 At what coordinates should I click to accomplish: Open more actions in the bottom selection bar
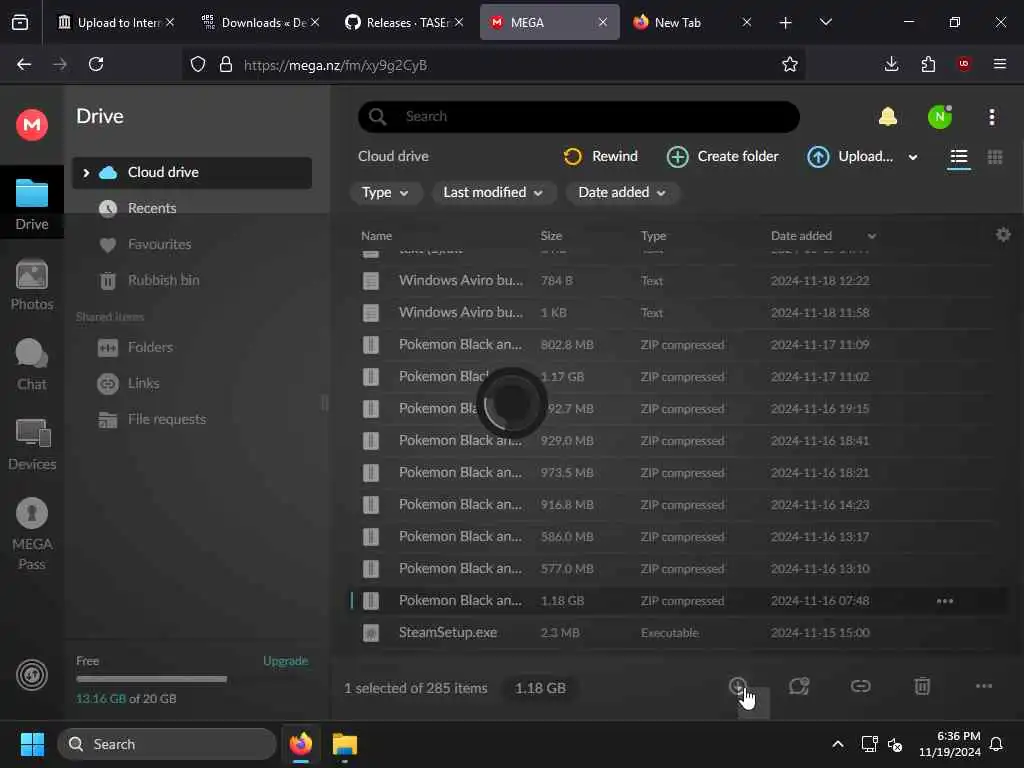pyautogui.click(x=984, y=686)
